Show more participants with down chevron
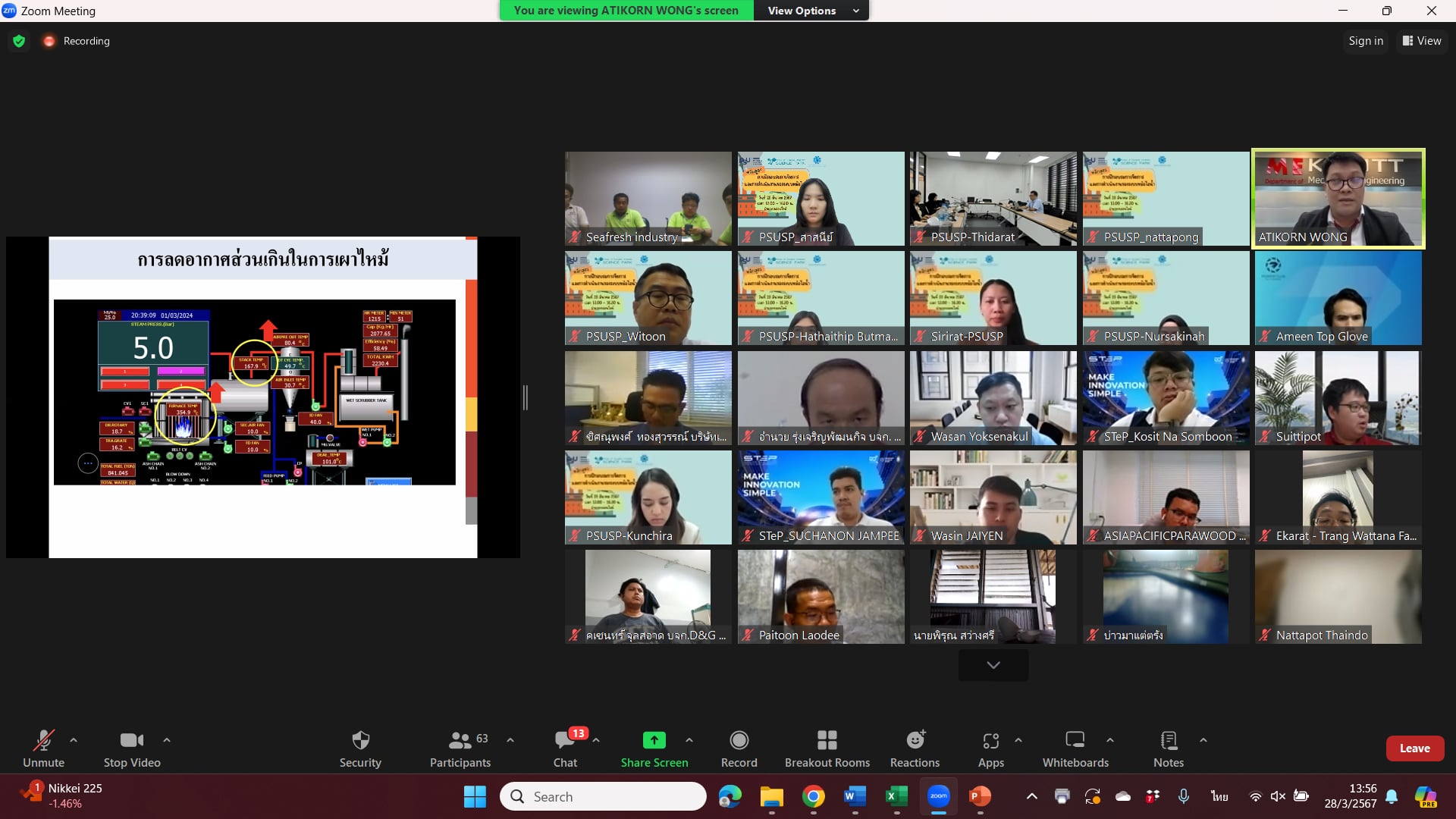1456x819 pixels. click(x=993, y=665)
